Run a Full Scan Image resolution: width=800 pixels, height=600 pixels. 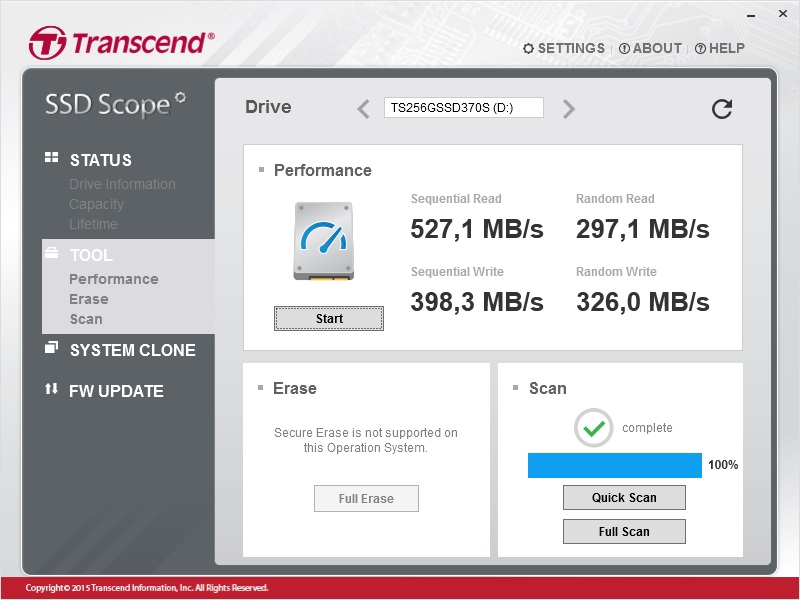click(624, 532)
